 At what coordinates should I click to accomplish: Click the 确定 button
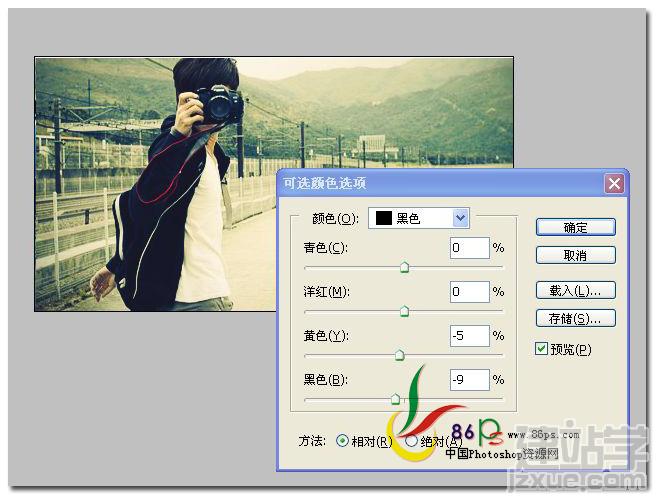click(x=575, y=227)
